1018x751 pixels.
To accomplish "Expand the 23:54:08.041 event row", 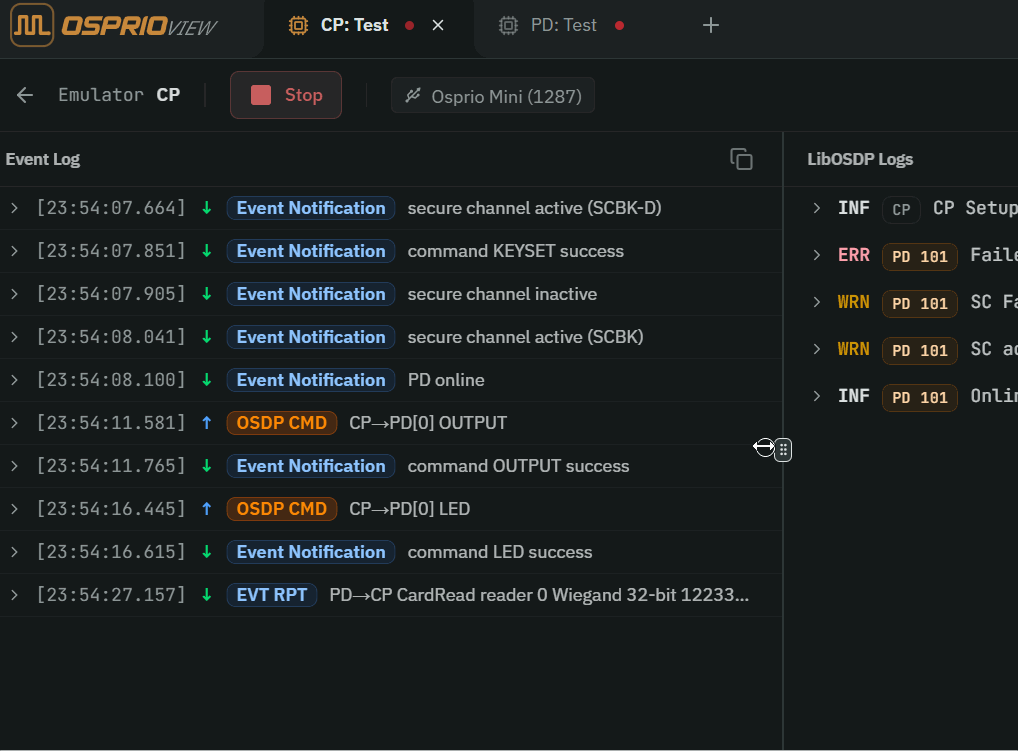I will 14,337.
